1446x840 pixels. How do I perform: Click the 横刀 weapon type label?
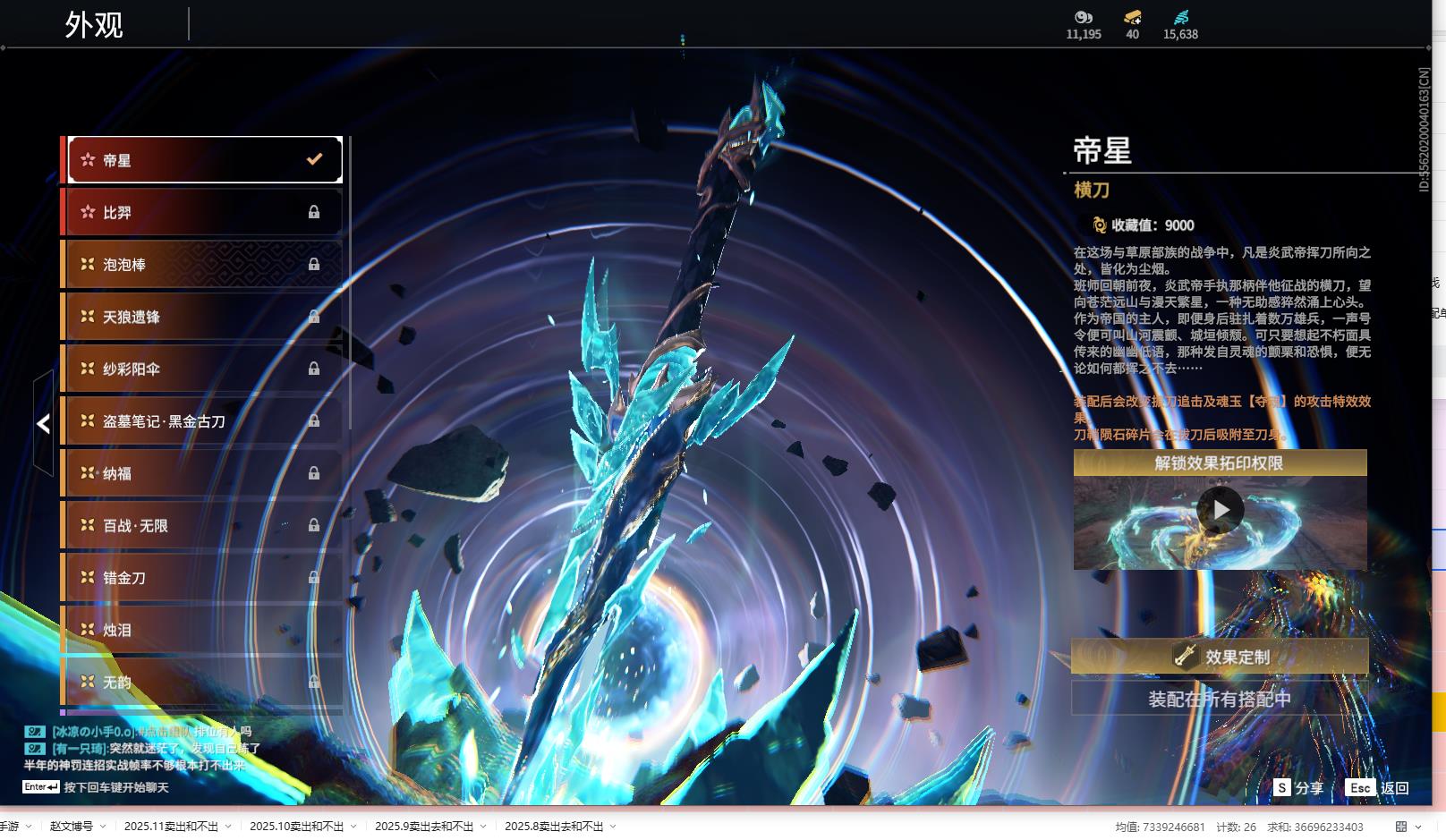point(1092,190)
